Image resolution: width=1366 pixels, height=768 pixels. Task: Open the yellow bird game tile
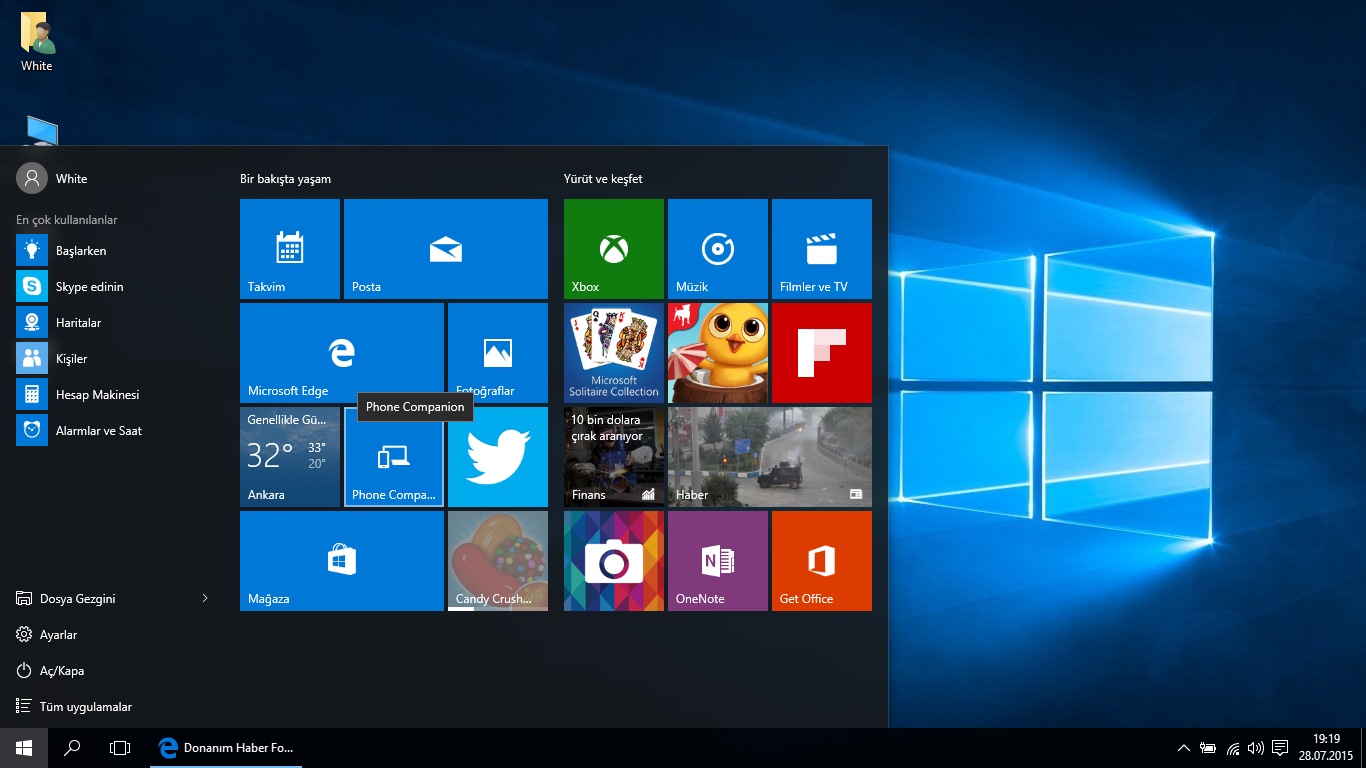click(718, 353)
